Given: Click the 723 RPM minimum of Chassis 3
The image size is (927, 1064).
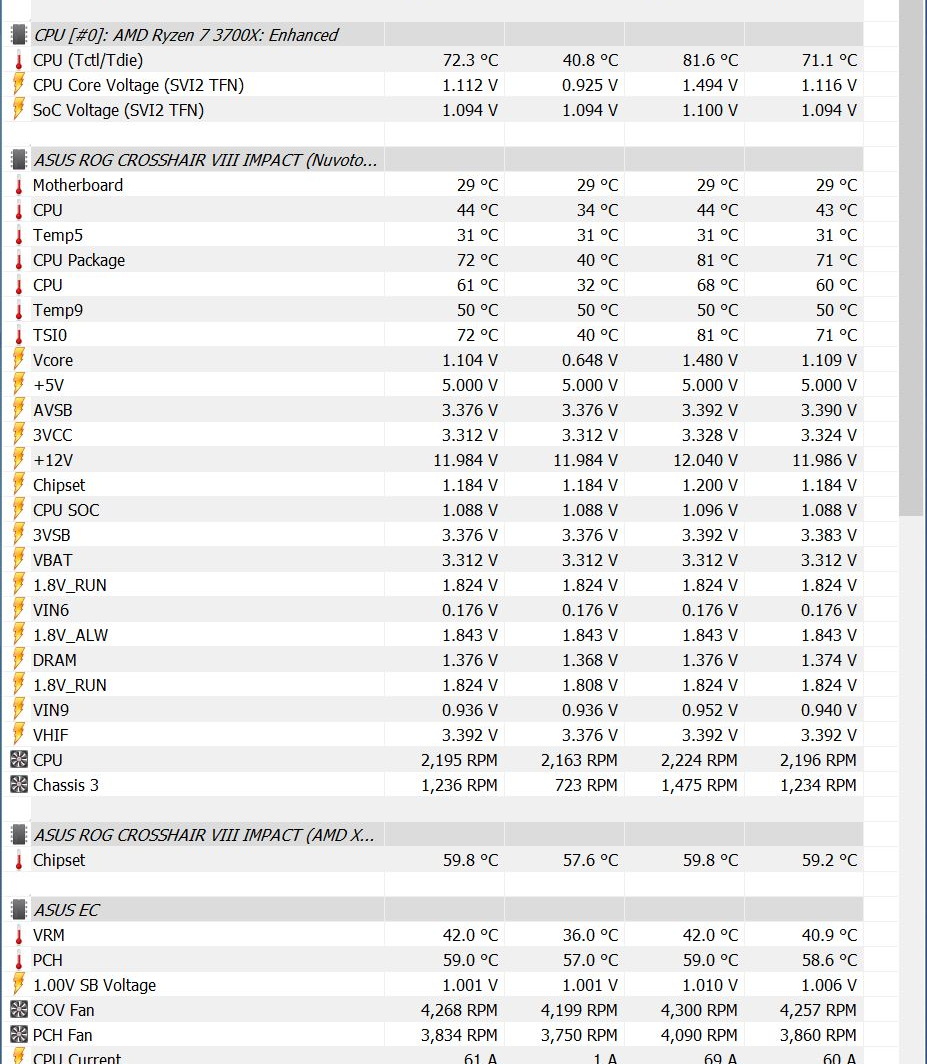Looking at the screenshot, I should (x=586, y=785).
